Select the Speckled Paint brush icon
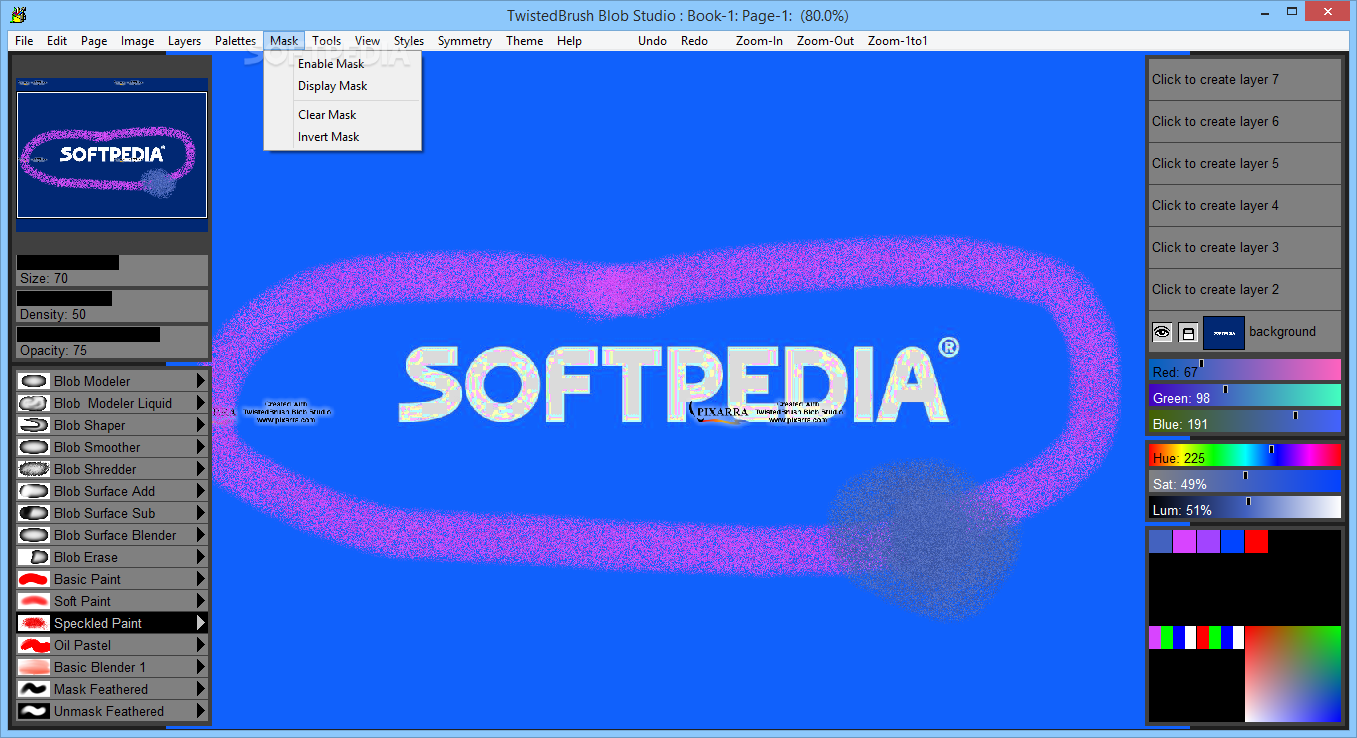This screenshot has height=738, width=1357. [x=34, y=623]
